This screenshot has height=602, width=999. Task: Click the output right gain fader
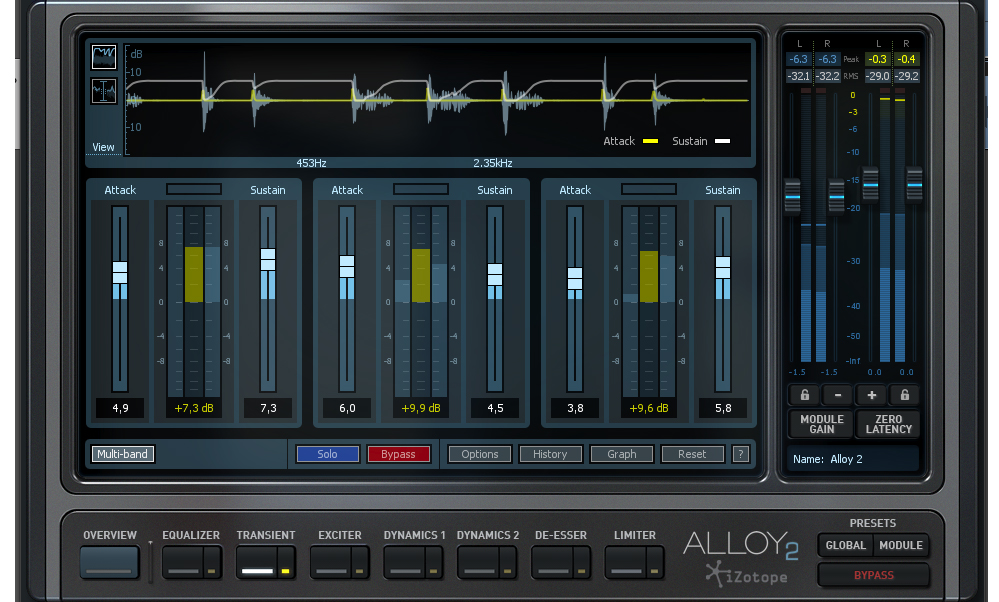coord(914,185)
